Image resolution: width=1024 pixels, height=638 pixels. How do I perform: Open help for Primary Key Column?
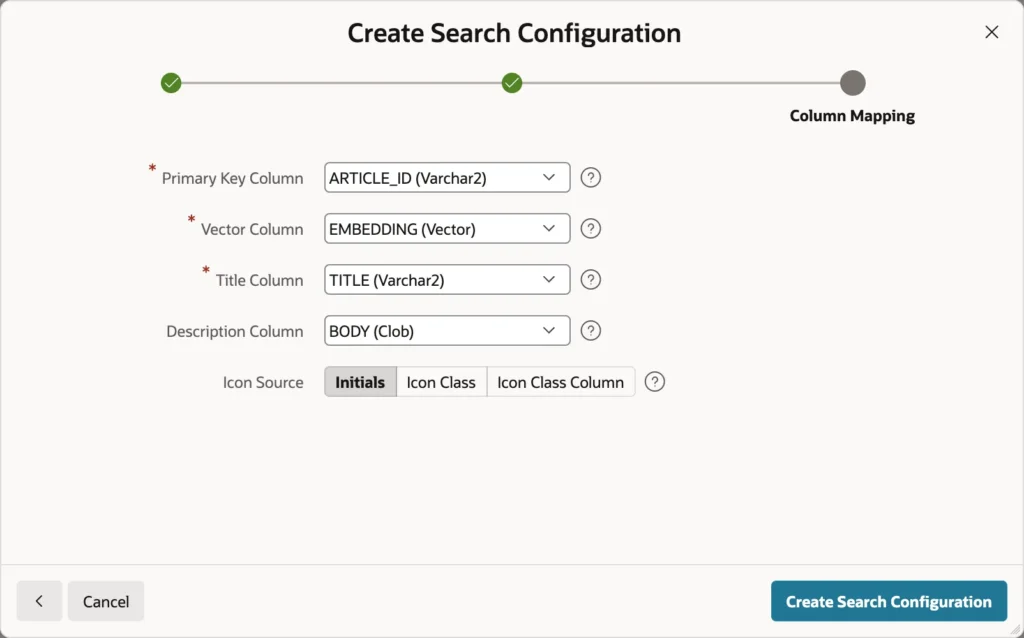[590, 178]
